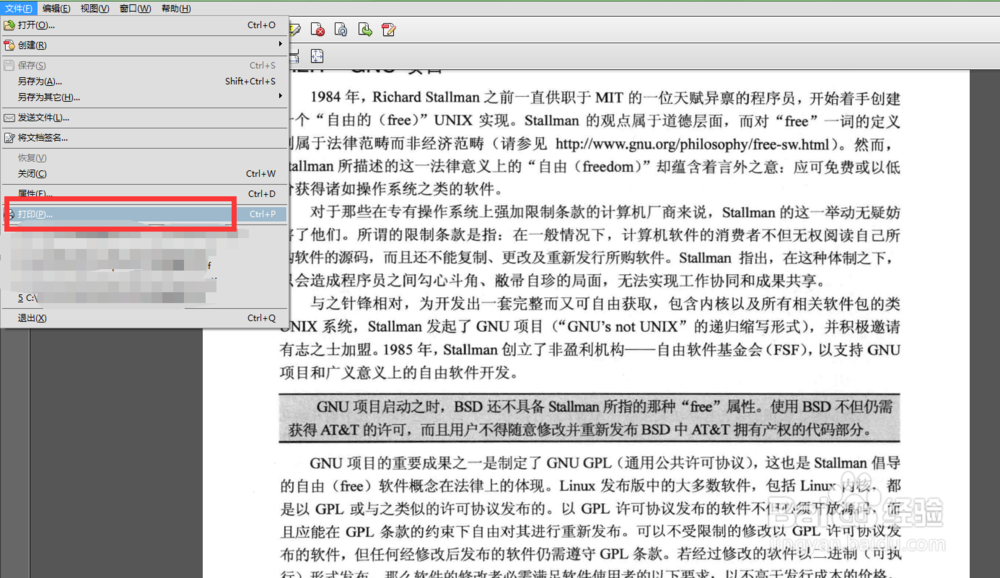Click the Shift+Ctrl+S shortcut label
This screenshot has height=578, width=1000.
point(250,81)
